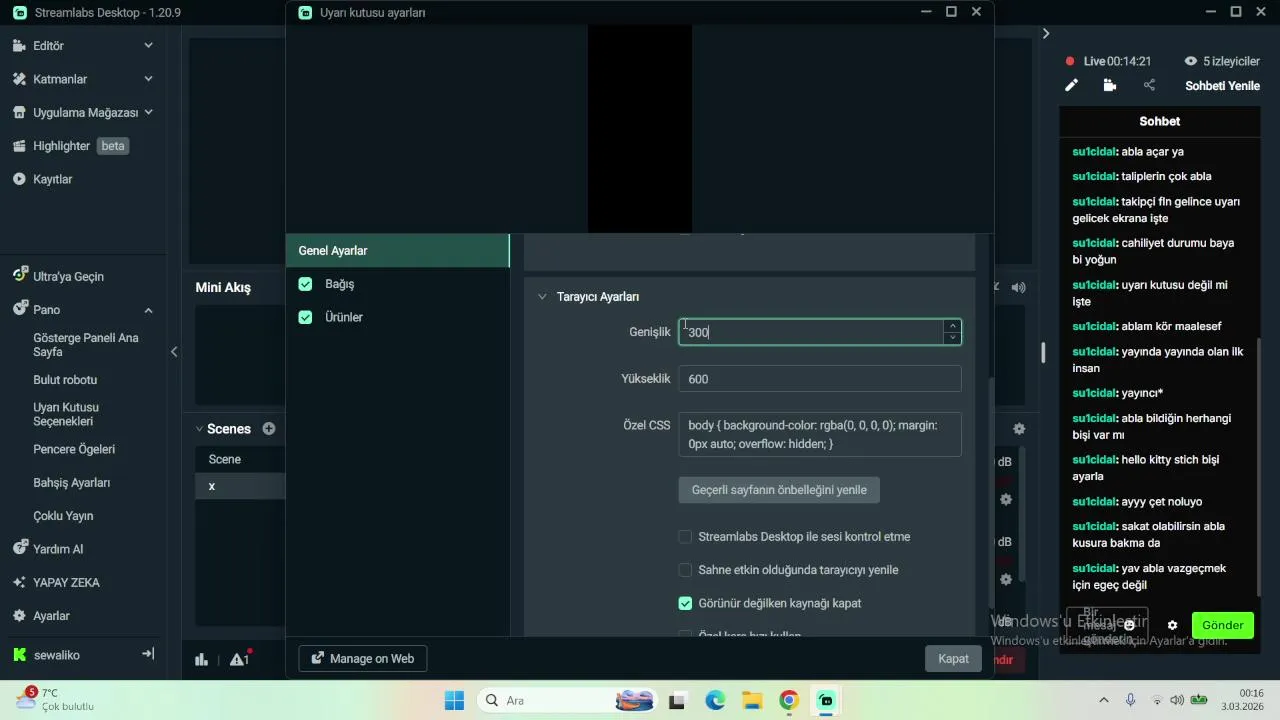Screen dimensions: 1280x720
Task: Open Bulut robotu in sidebar
Action: pyautogui.click(x=65, y=380)
